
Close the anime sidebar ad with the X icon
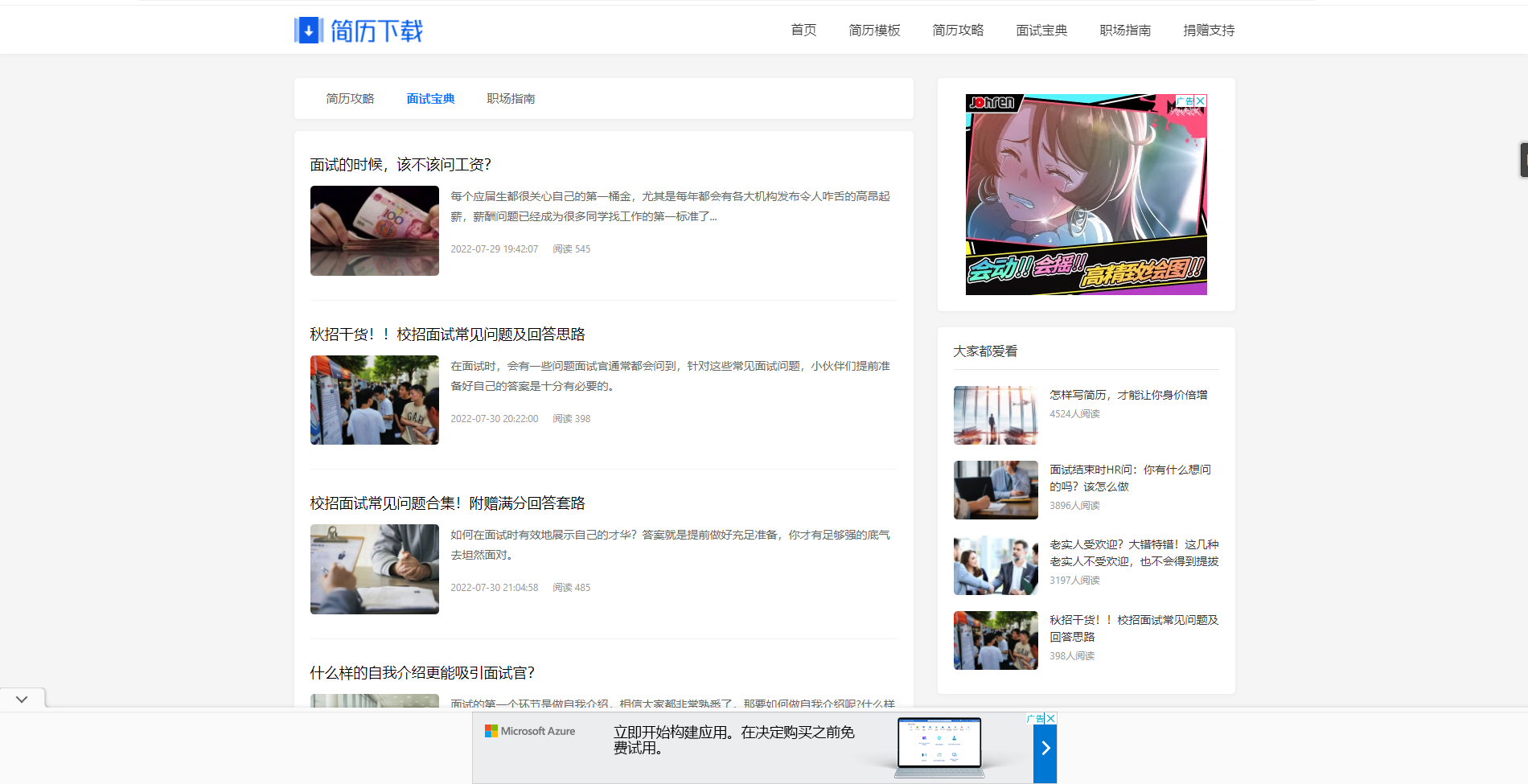[x=1199, y=100]
